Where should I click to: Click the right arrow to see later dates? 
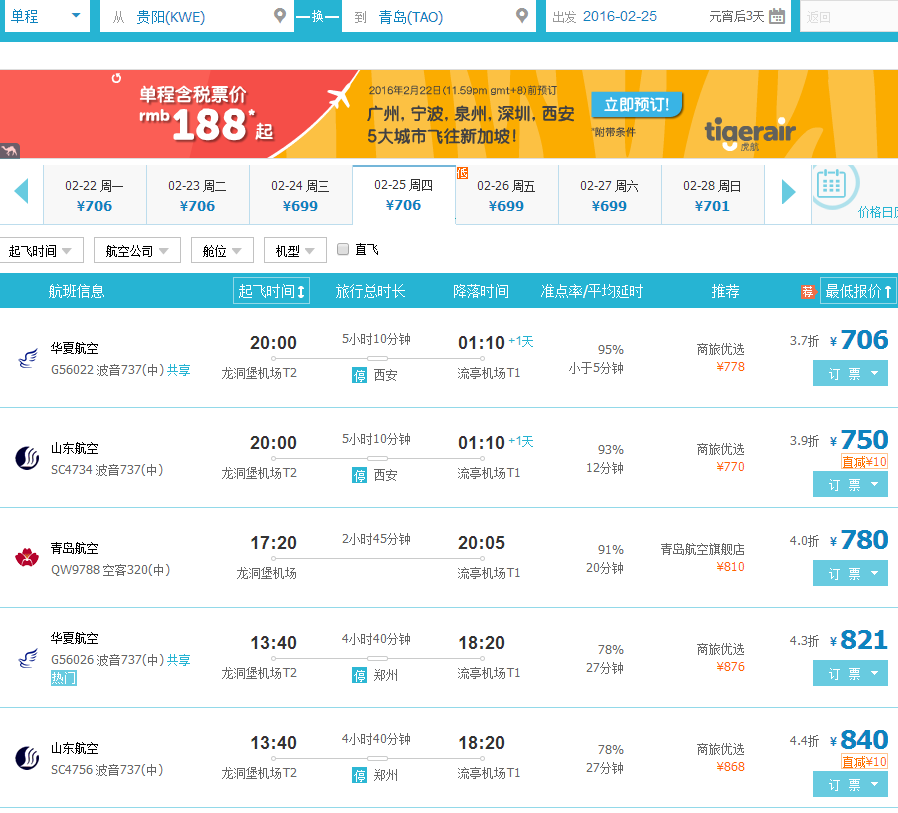coord(789,190)
